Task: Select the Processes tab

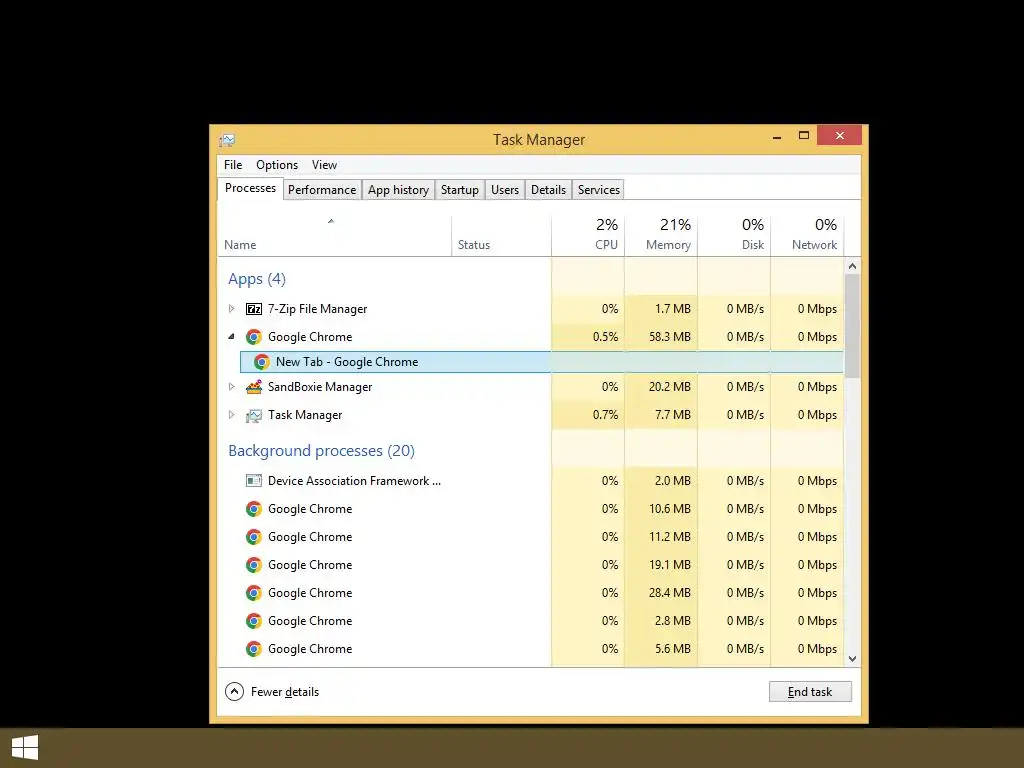Action: (250, 188)
